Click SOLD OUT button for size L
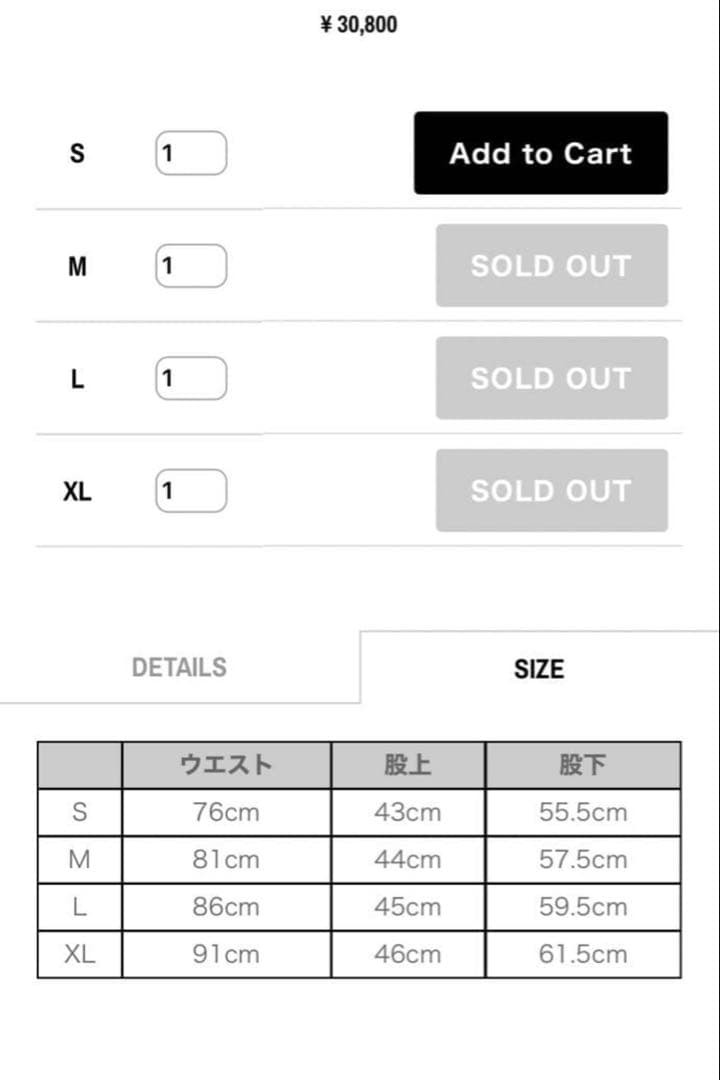Viewport: 720px width, 1080px height. [x=551, y=378]
